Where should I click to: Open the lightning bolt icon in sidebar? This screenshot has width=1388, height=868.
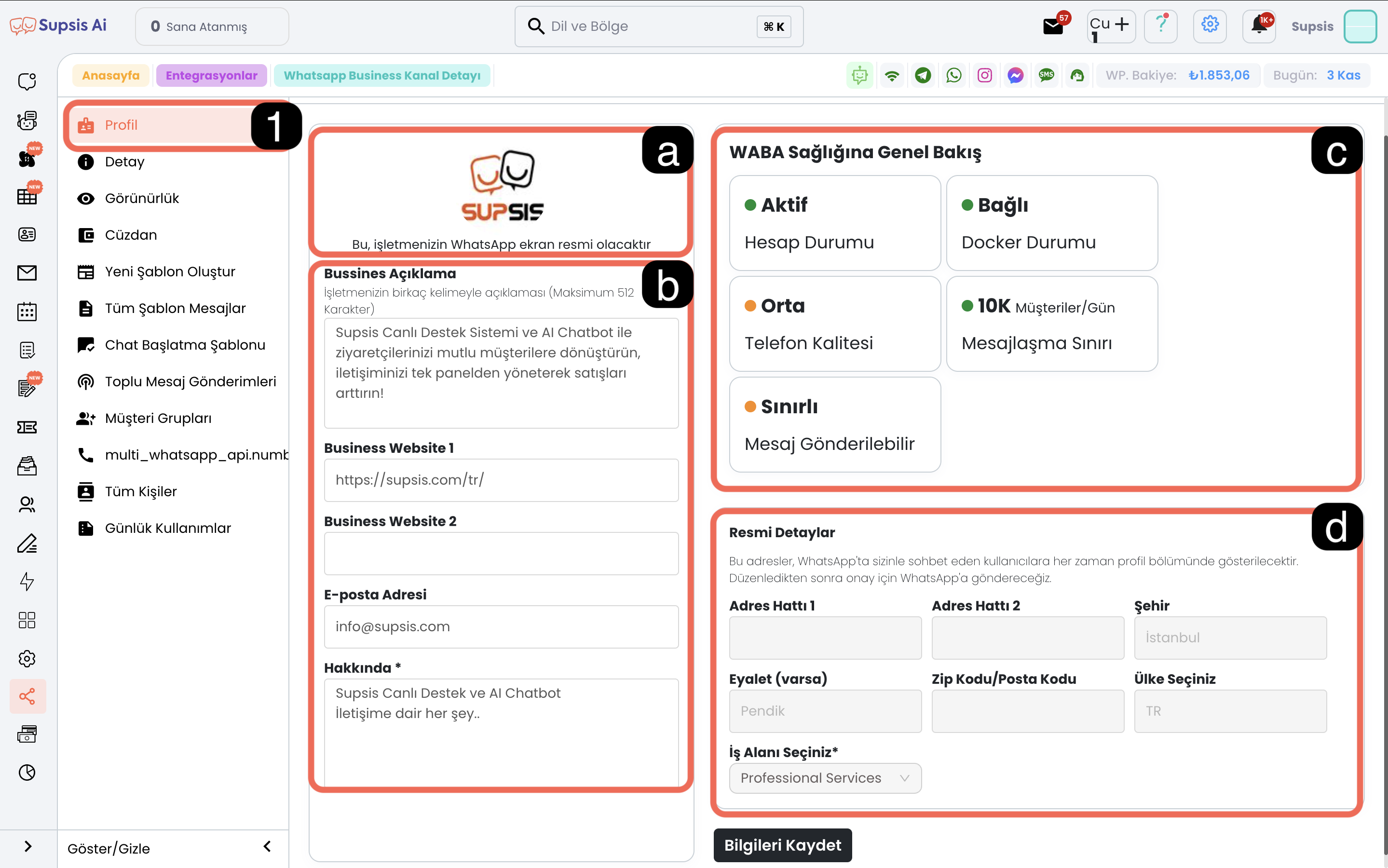[27, 582]
